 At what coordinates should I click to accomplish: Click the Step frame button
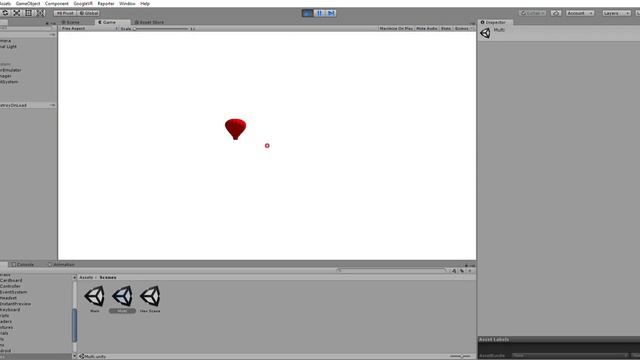[331, 13]
